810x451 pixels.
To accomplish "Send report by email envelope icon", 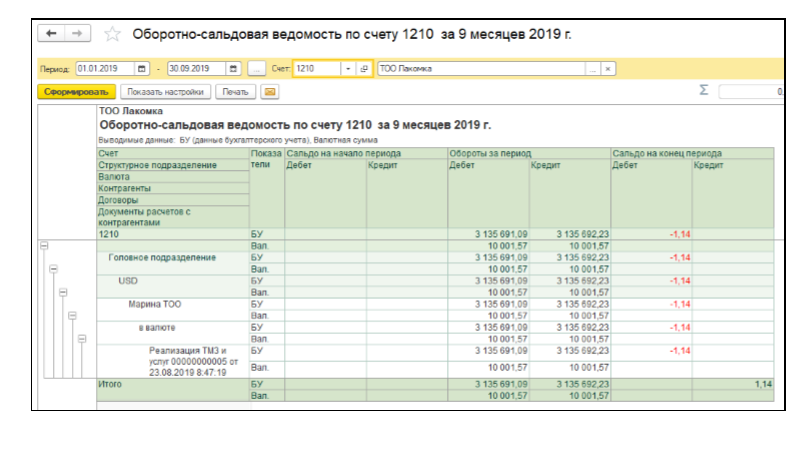I will [x=270, y=92].
